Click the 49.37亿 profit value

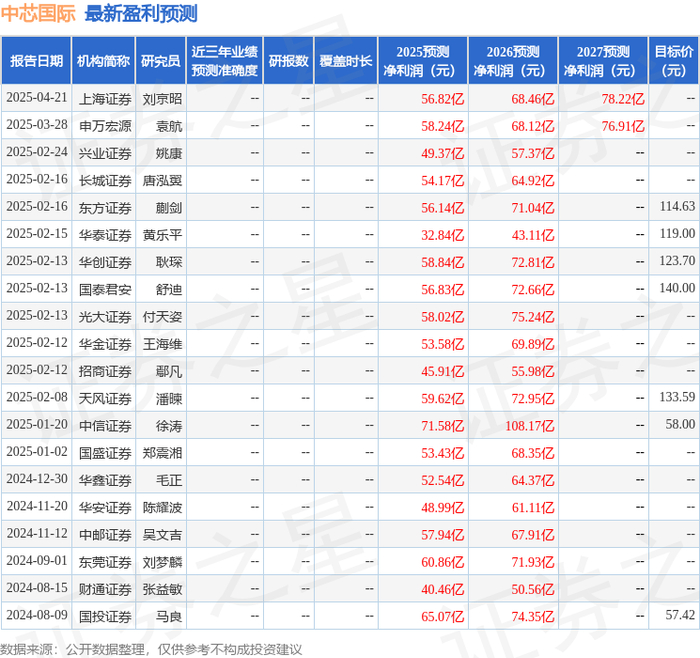442,153
